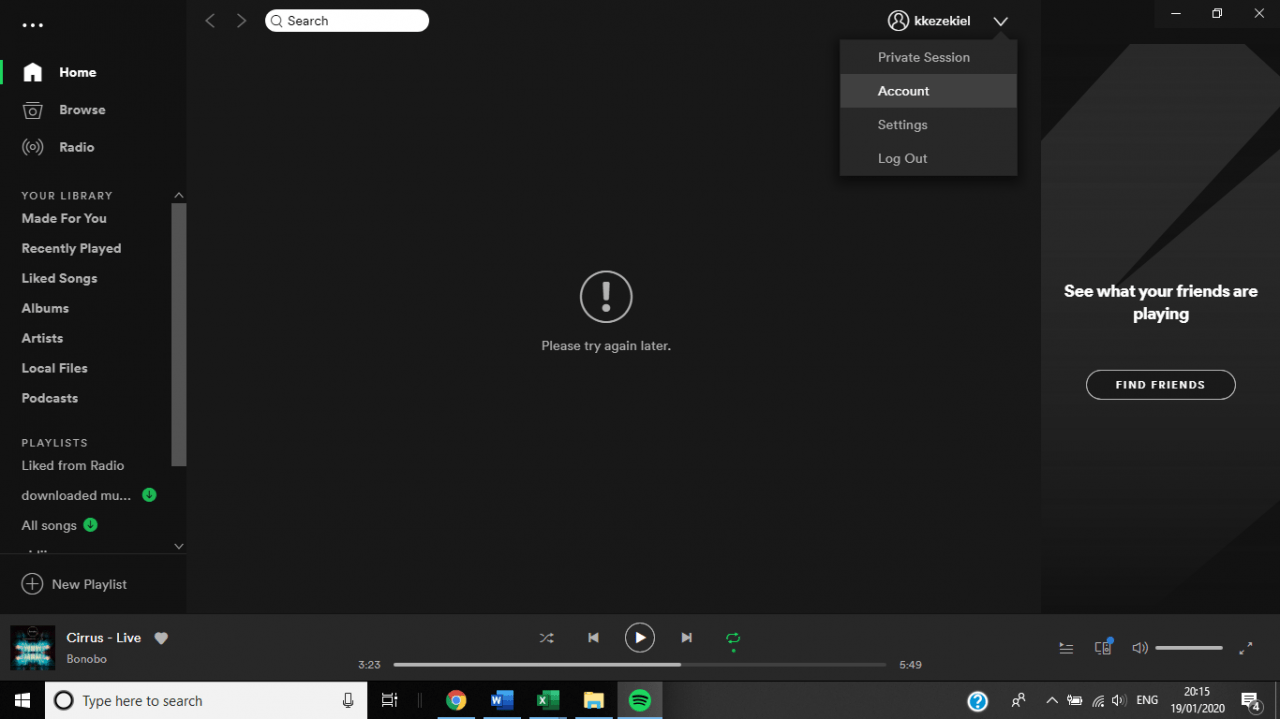1280x719 pixels.
Task: Open Radio in the sidebar
Action: tap(77, 147)
